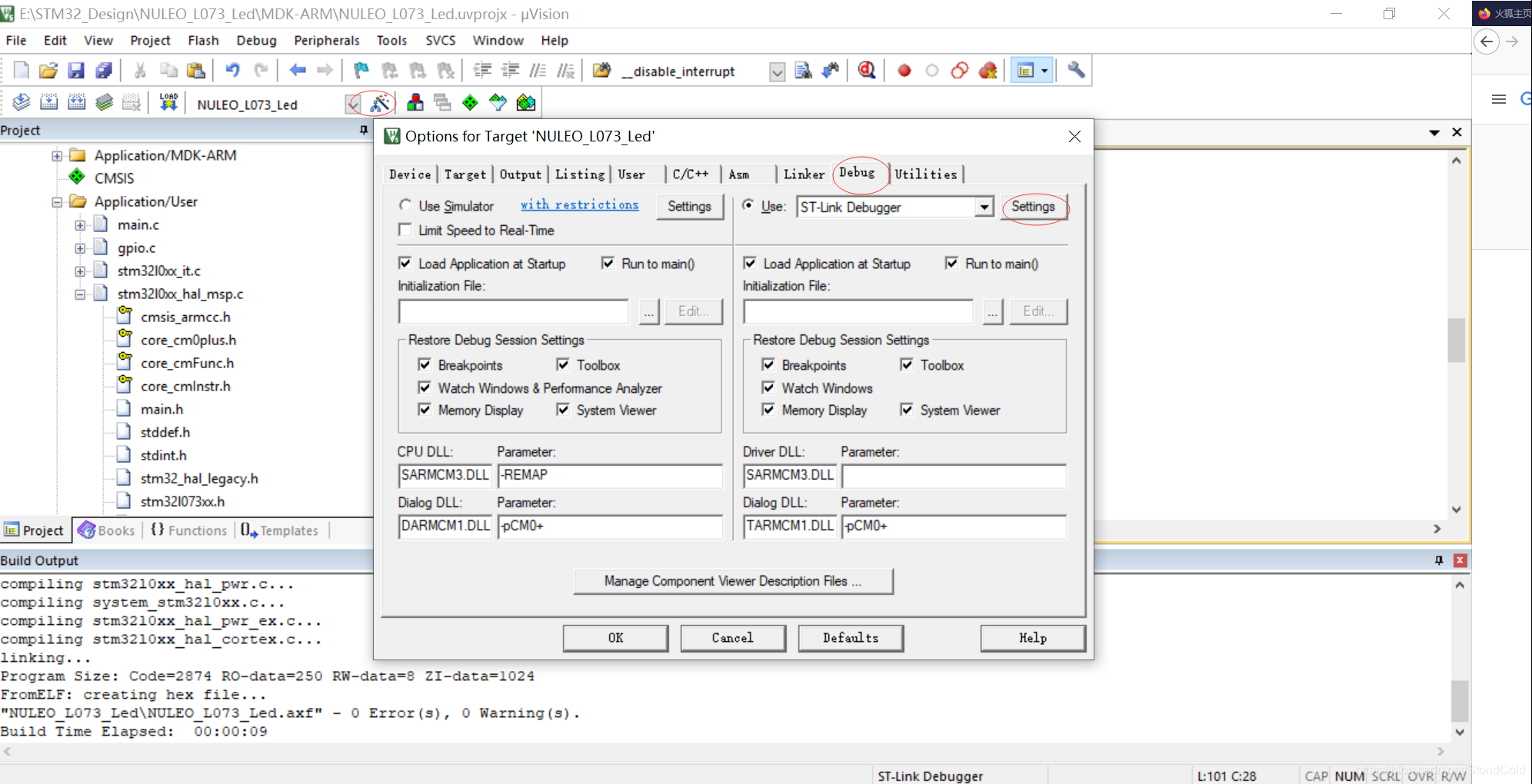This screenshot has height=784, width=1532.
Task: Toggle the debugger-side Watch Windows checkbox
Action: coord(768,387)
